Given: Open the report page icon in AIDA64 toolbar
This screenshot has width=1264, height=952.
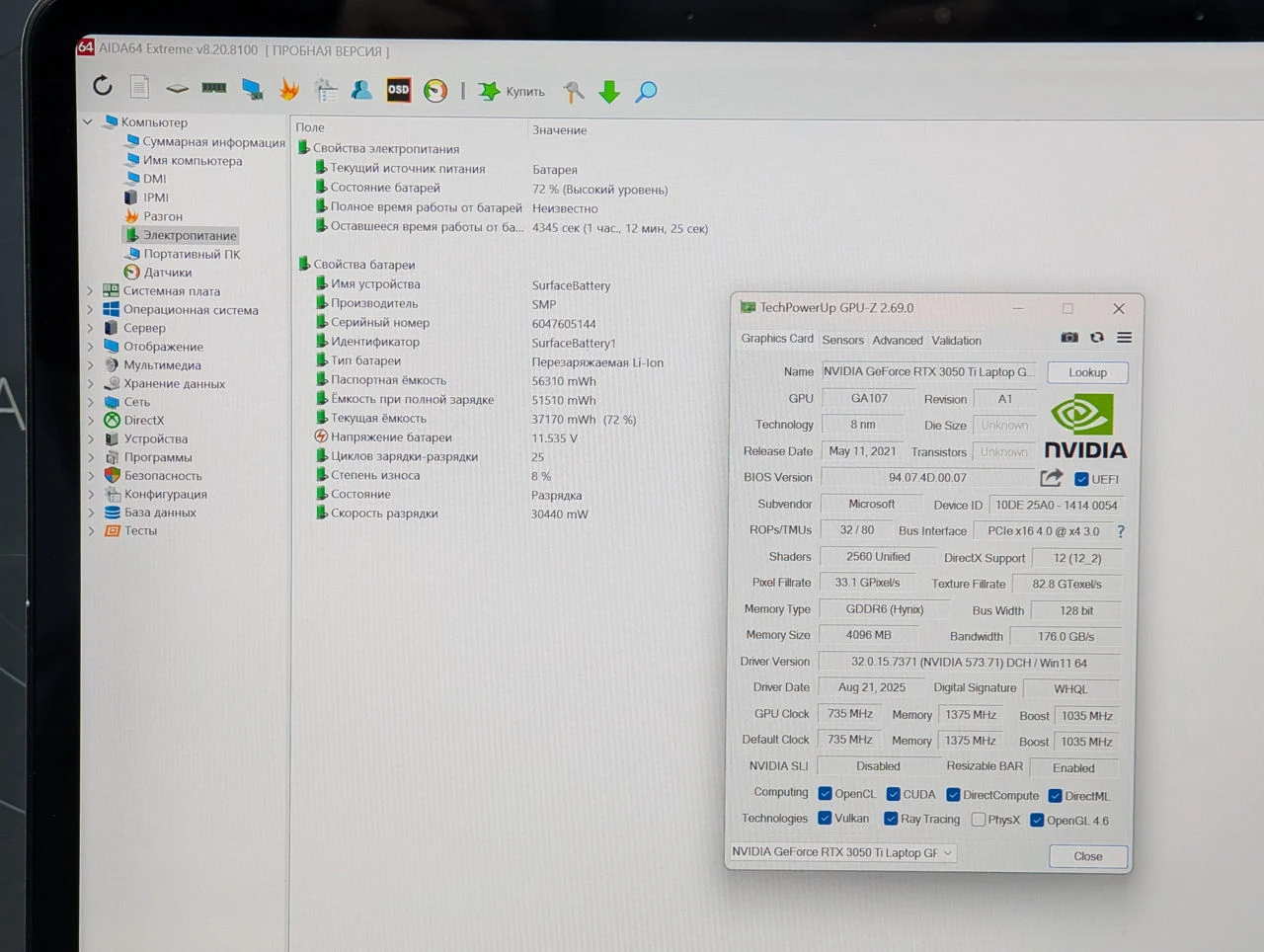Looking at the screenshot, I should coord(140,87).
